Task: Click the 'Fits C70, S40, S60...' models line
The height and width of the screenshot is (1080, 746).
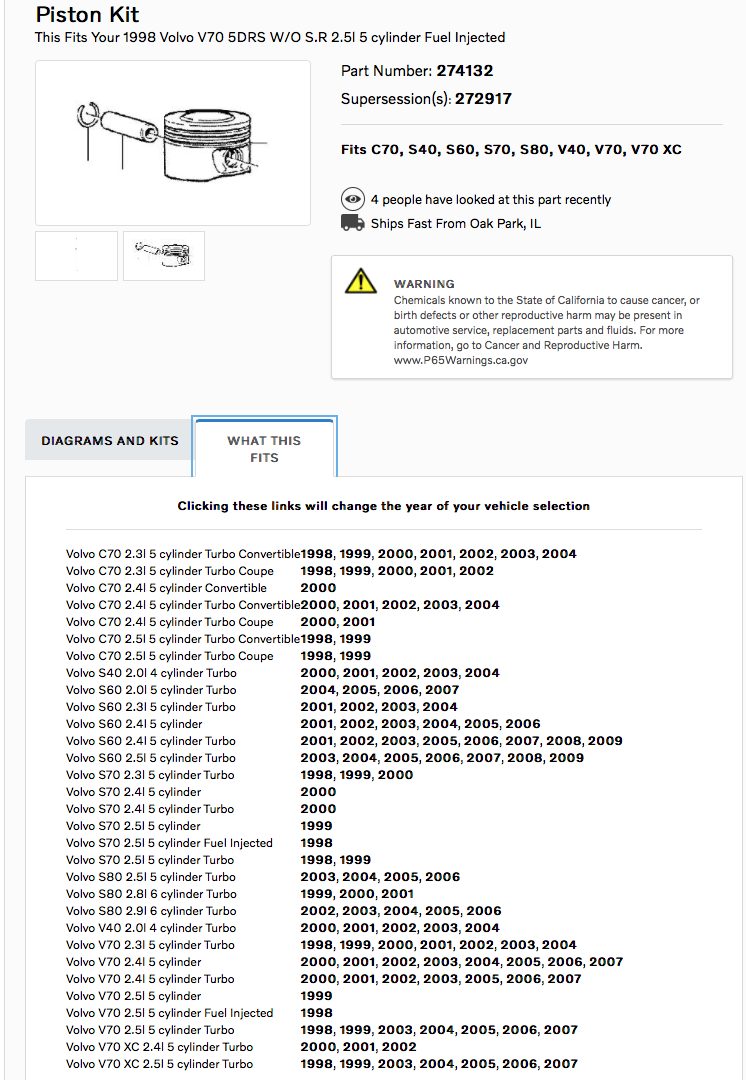Action: [511, 149]
